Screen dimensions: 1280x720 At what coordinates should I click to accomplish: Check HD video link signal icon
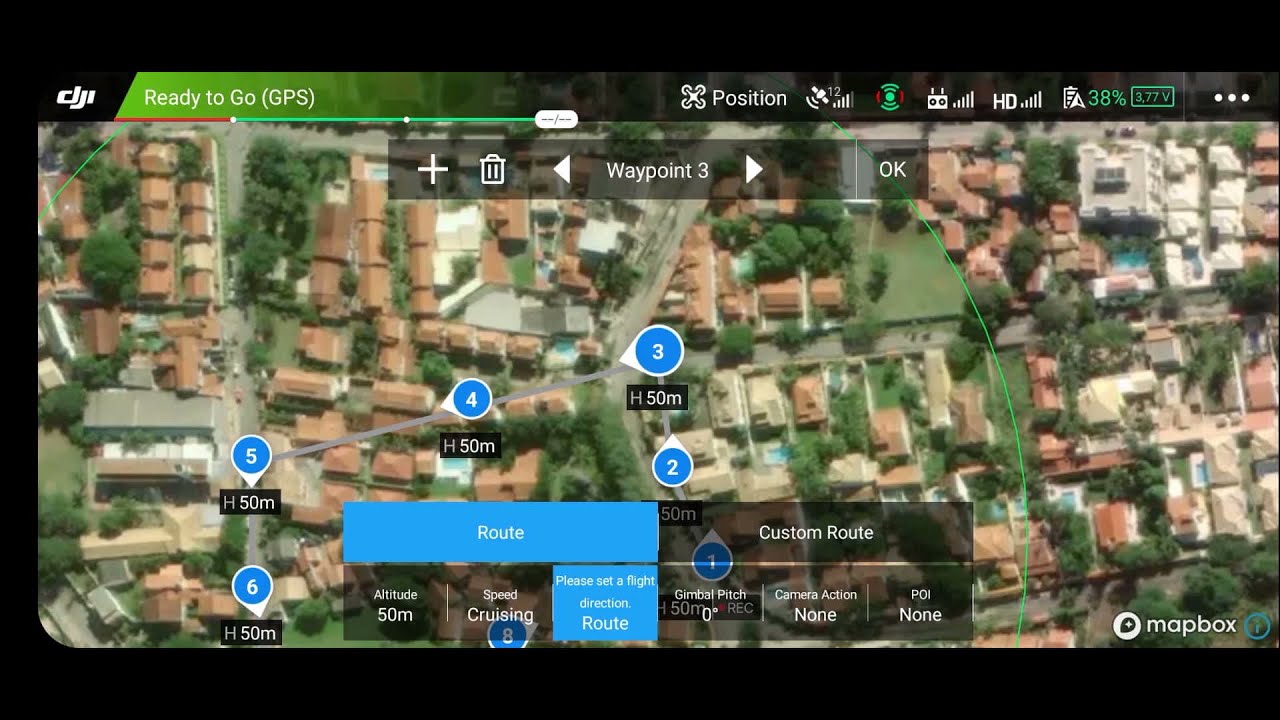point(1017,99)
